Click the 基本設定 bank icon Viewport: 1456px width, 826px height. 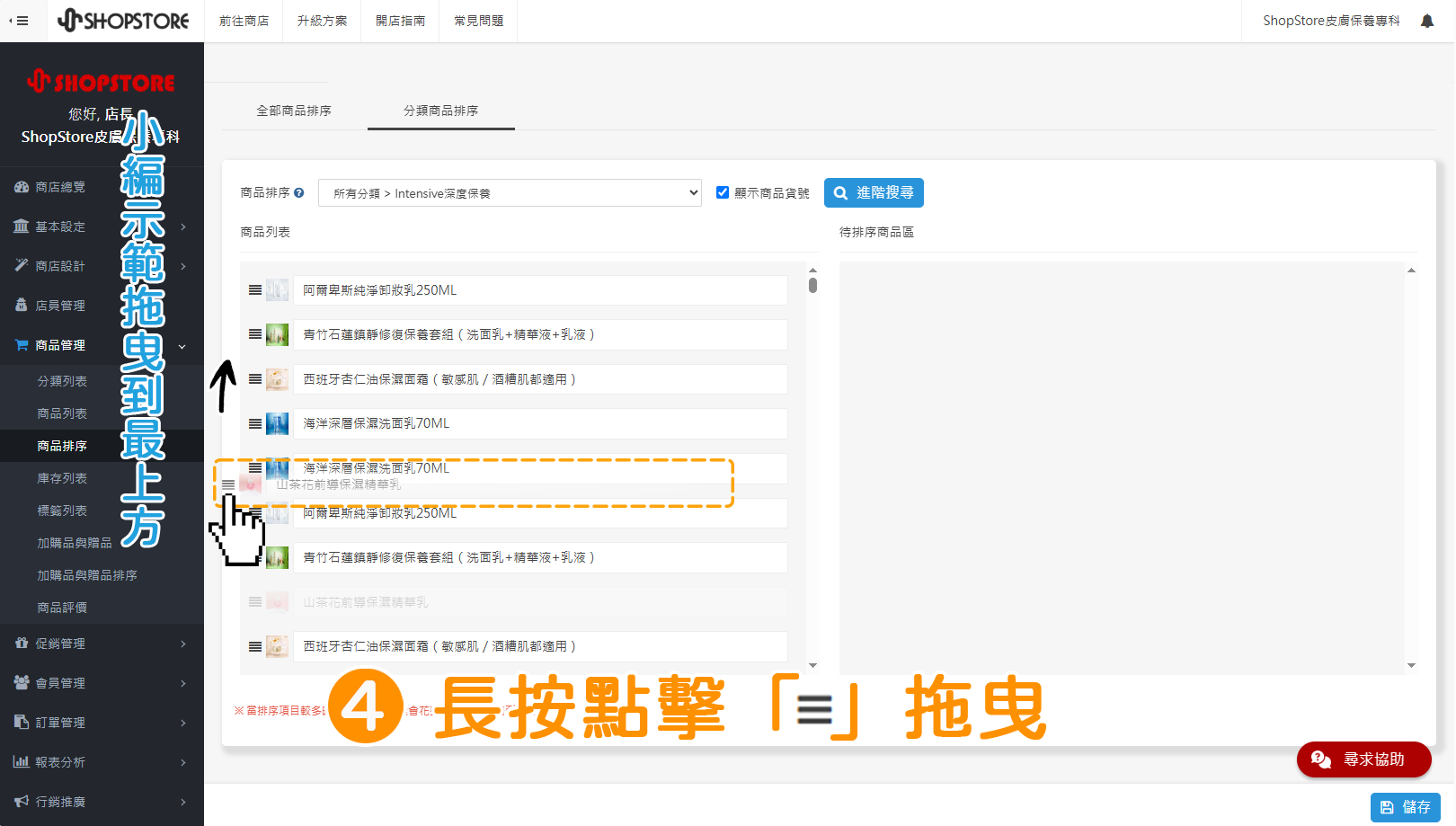[22, 226]
